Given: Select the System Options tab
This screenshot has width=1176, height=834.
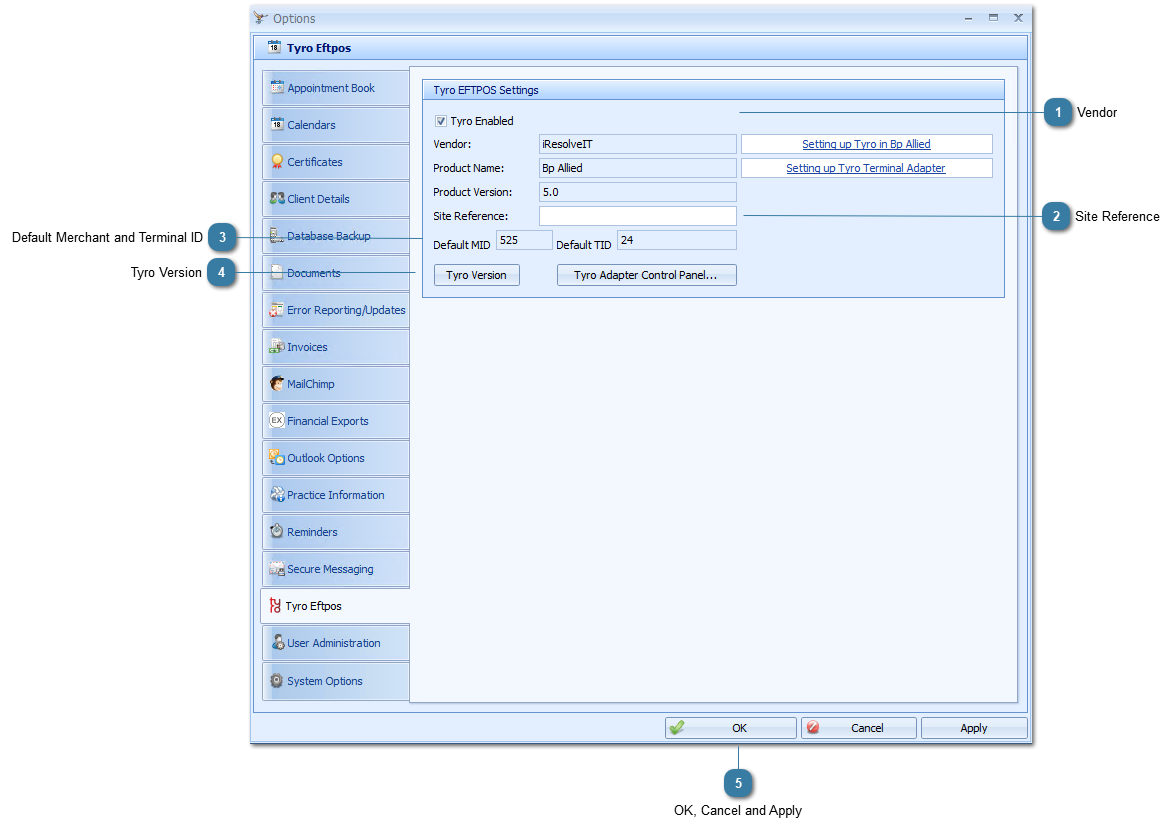Looking at the screenshot, I should point(335,681).
